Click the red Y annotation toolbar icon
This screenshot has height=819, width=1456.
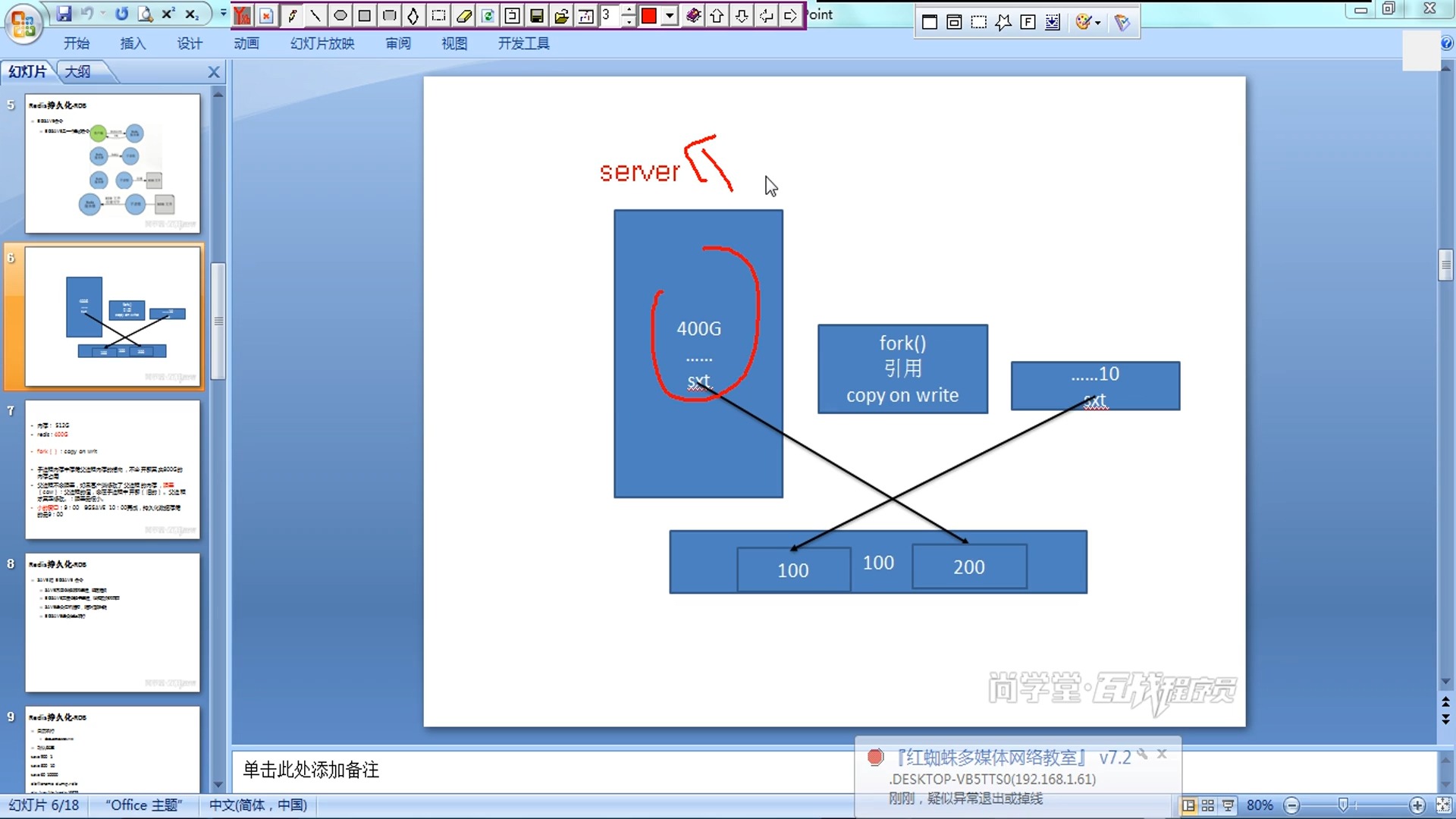pyautogui.click(x=243, y=16)
